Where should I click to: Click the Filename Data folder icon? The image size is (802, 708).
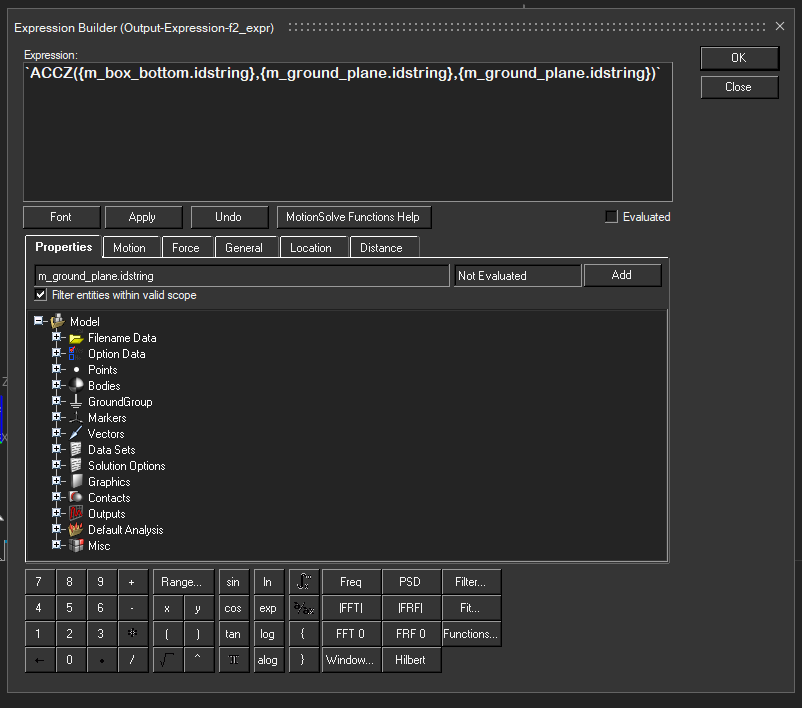76,338
